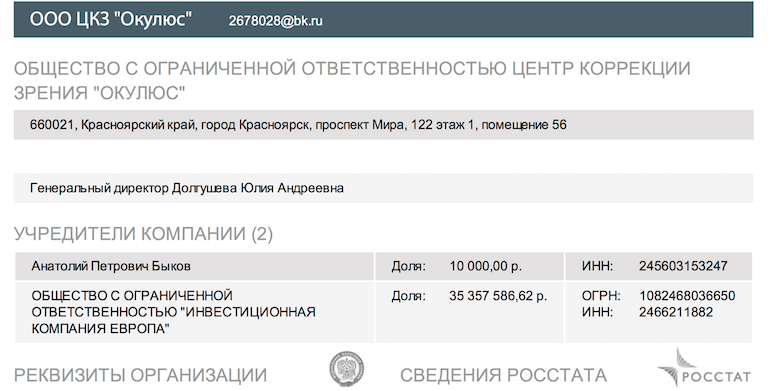Click Генеральный директор Долгушева Юлия Андреевна

pos(187,188)
